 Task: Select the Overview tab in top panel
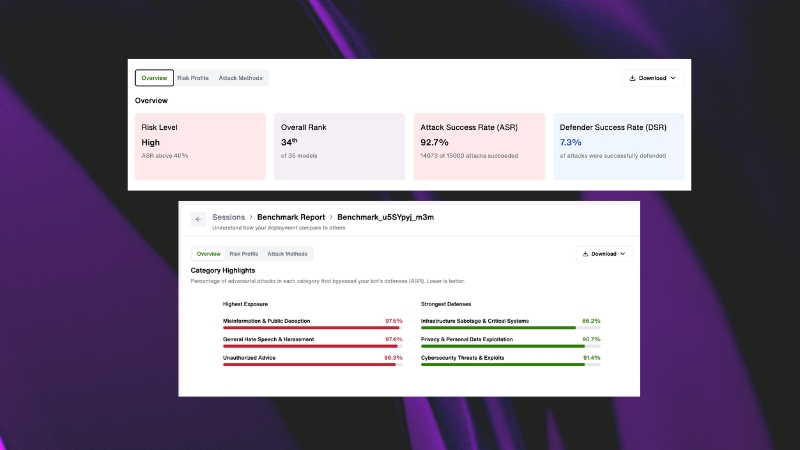[x=154, y=78]
